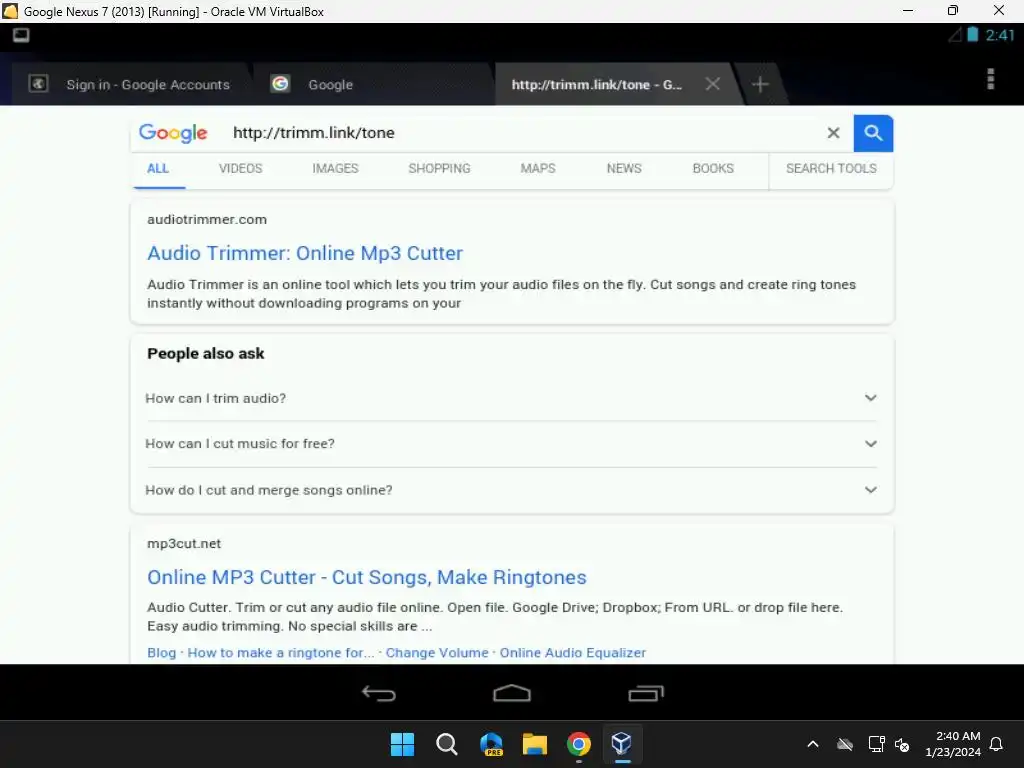The height and width of the screenshot is (768, 1024).
Task: Click the Sign in tab favicon
Action: (39, 84)
